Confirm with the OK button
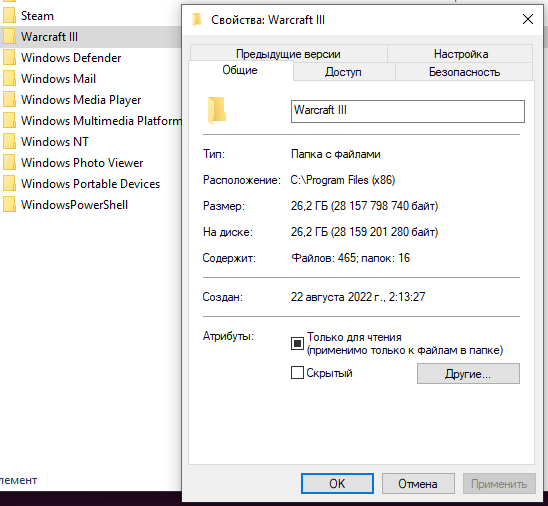Viewport: 548px width, 506px height. click(x=337, y=484)
